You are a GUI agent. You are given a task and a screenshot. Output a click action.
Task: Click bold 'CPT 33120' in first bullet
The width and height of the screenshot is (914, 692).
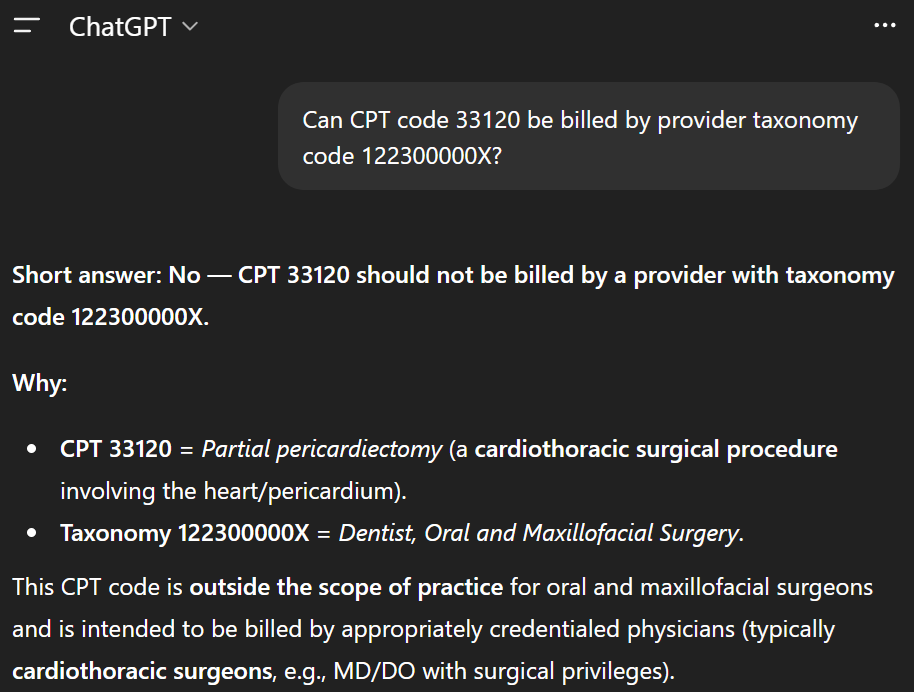tap(115, 449)
